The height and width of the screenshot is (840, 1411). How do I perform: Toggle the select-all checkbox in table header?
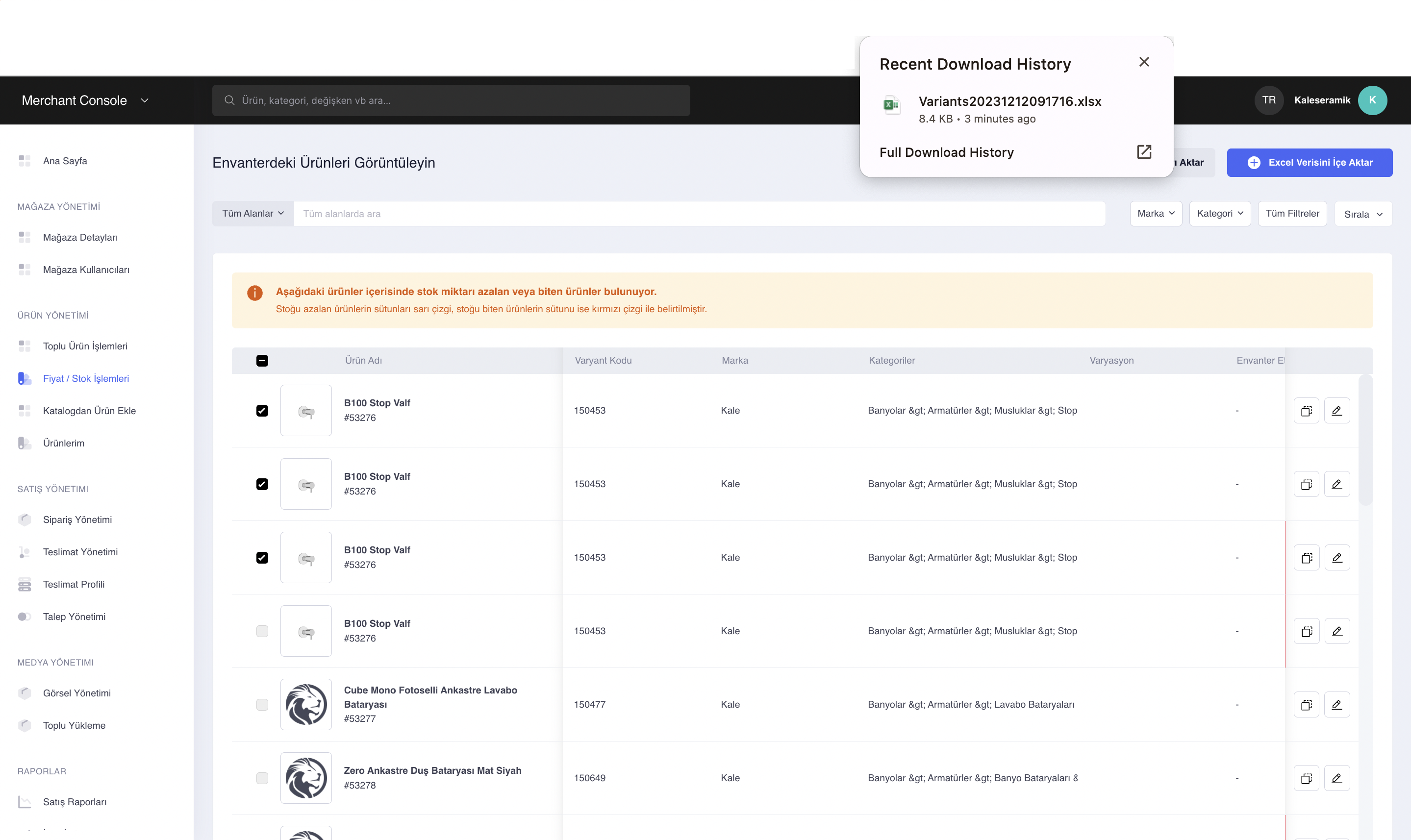tap(262, 361)
